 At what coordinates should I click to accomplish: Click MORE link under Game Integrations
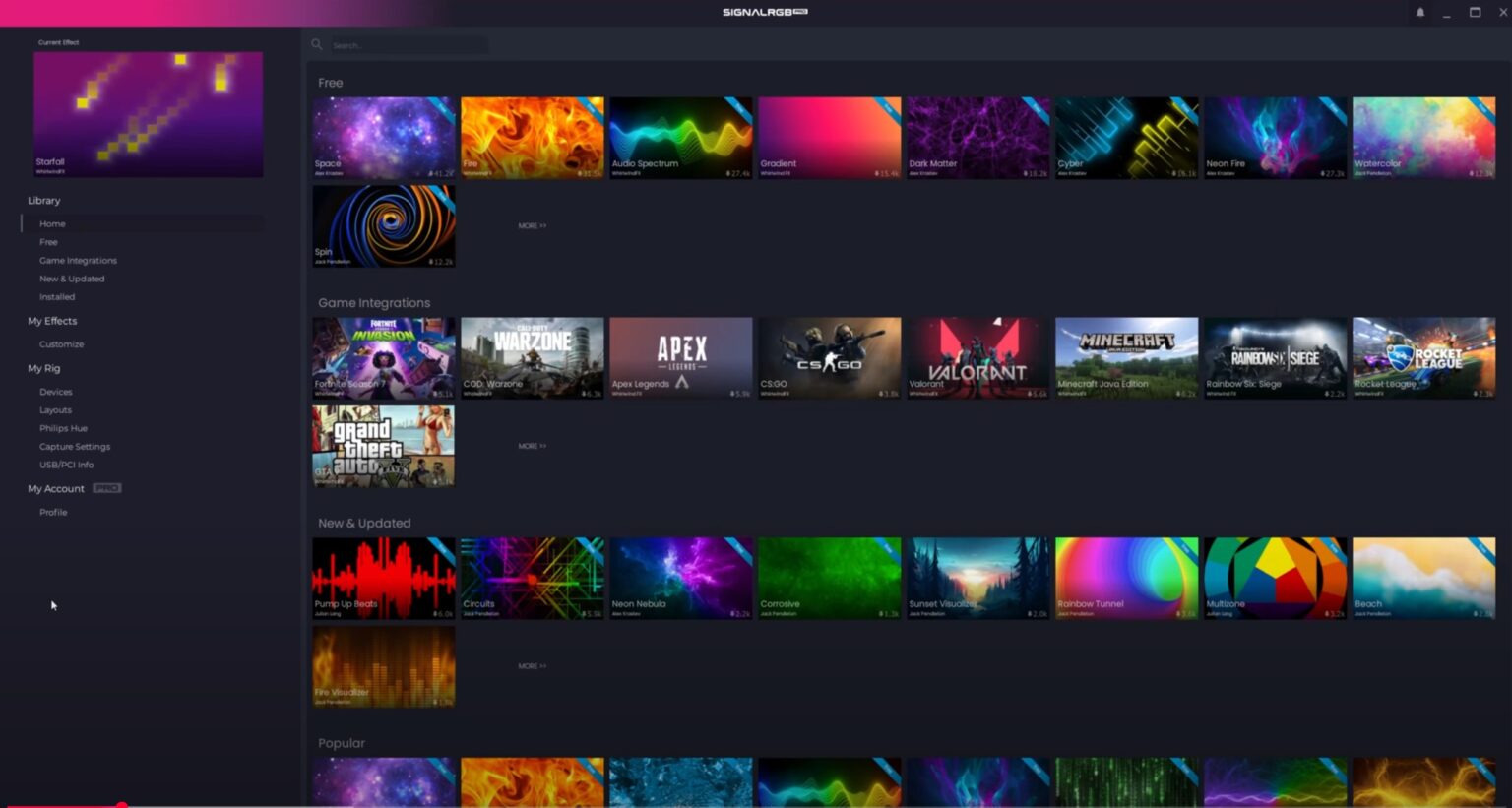pos(532,445)
